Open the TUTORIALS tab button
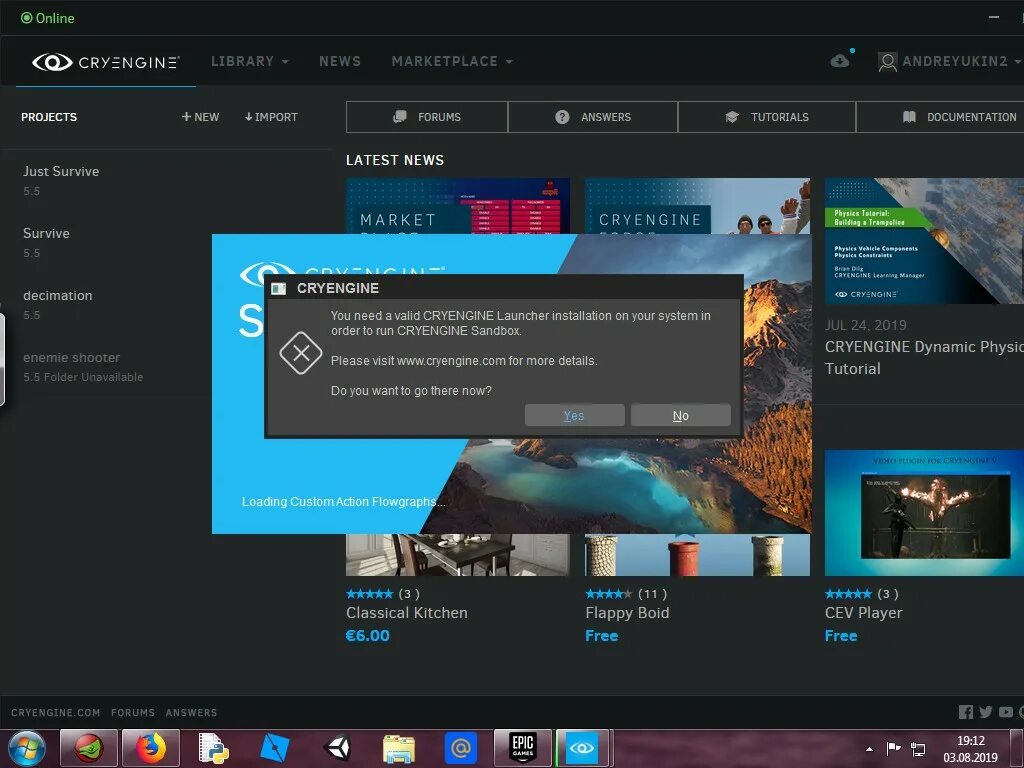 (767, 117)
